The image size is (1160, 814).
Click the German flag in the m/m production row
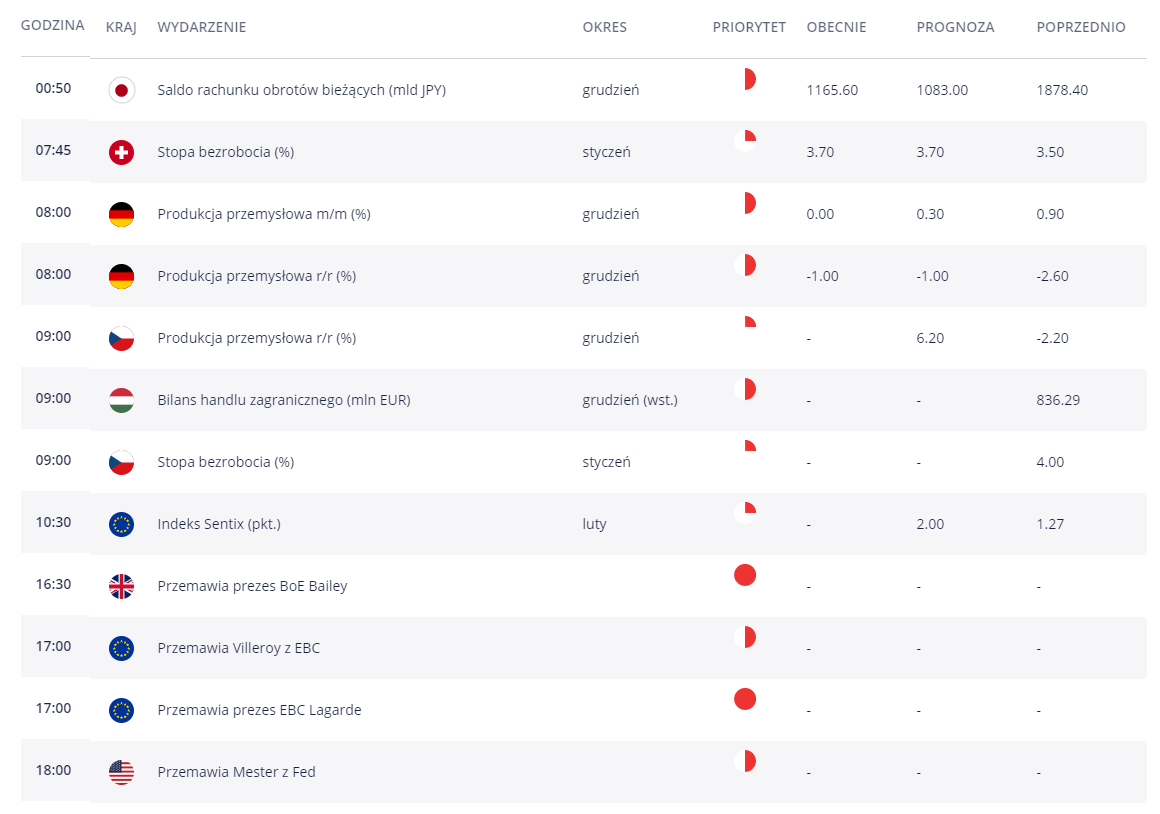pyautogui.click(x=121, y=214)
